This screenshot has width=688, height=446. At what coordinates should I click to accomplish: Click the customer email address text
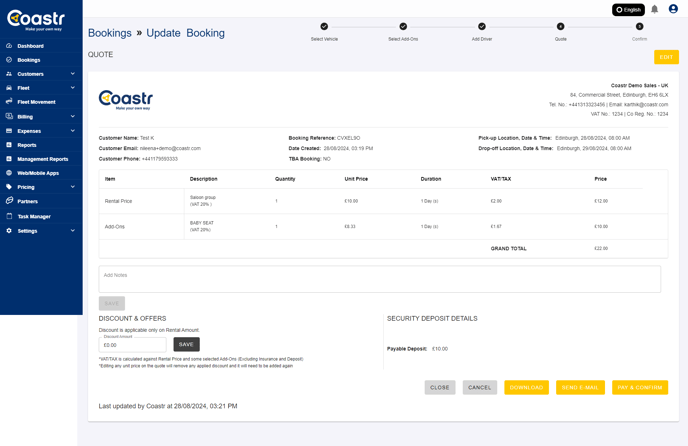[170, 148]
